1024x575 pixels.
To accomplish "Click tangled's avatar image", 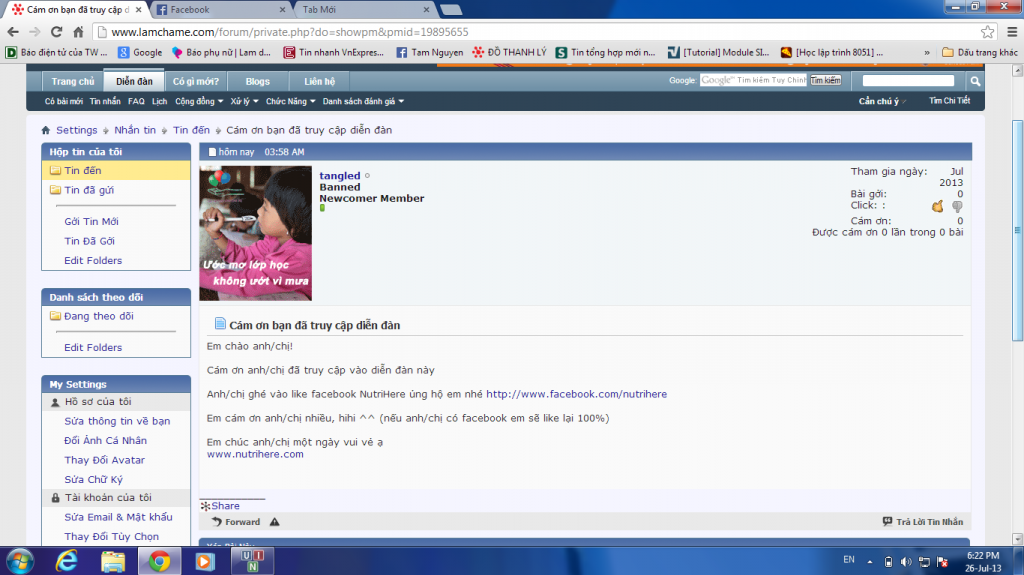I will click(256, 233).
